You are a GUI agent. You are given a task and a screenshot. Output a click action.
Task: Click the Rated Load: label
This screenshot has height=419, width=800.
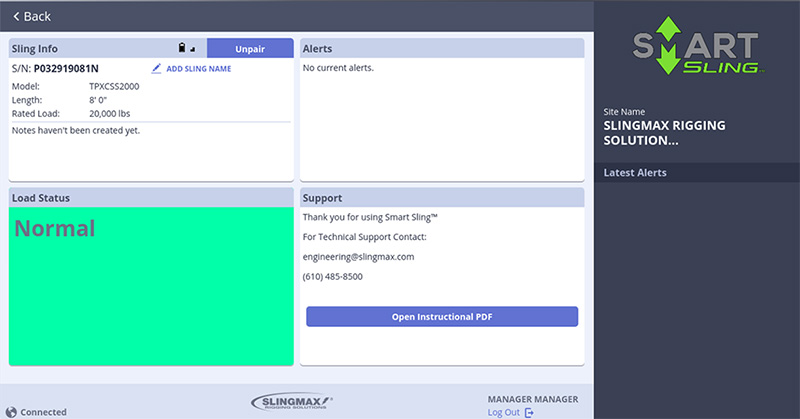(x=36, y=113)
